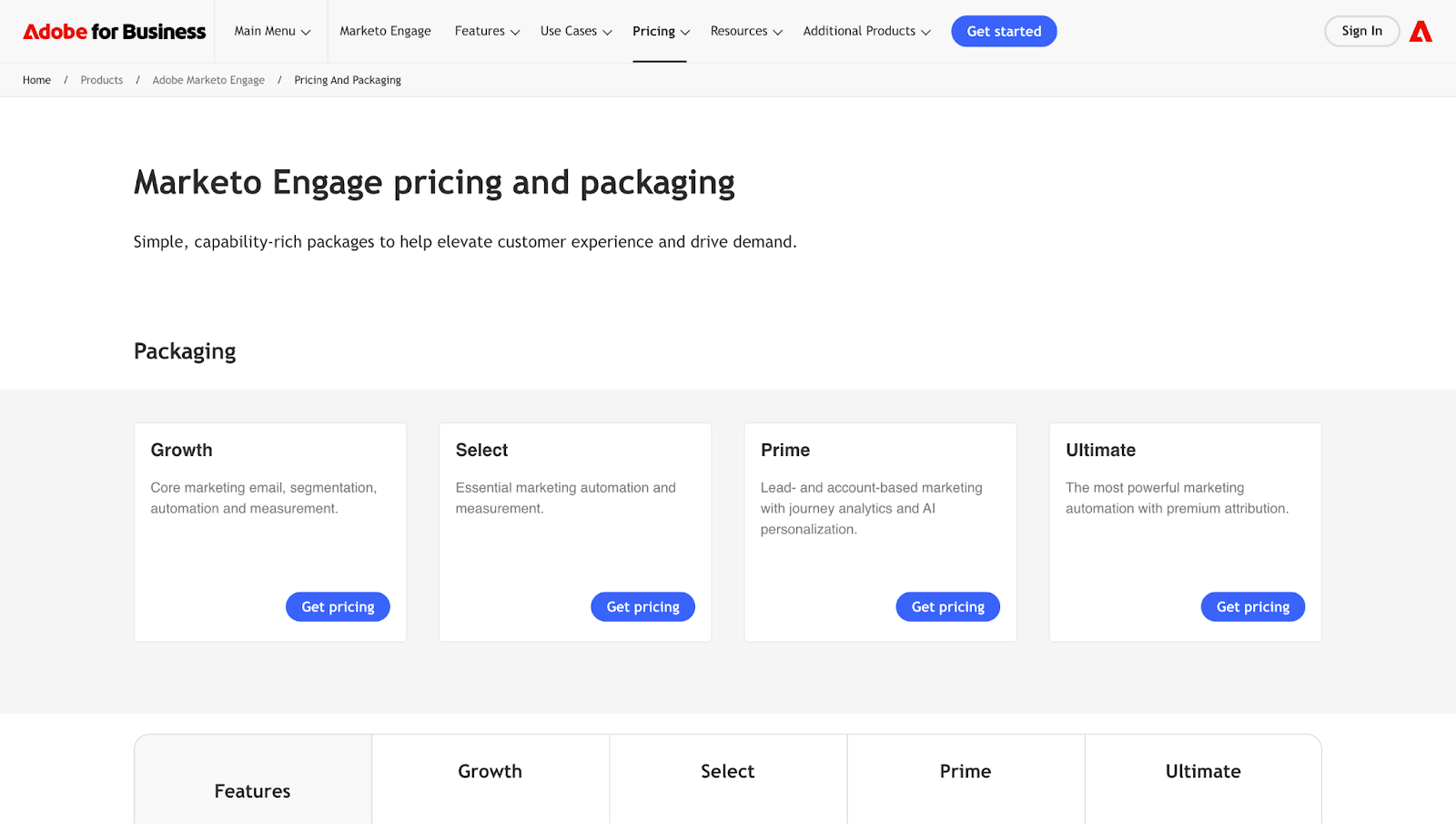This screenshot has height=824, width=1456.
Task: Get pricing for Prime package
Action: (947, 607)
